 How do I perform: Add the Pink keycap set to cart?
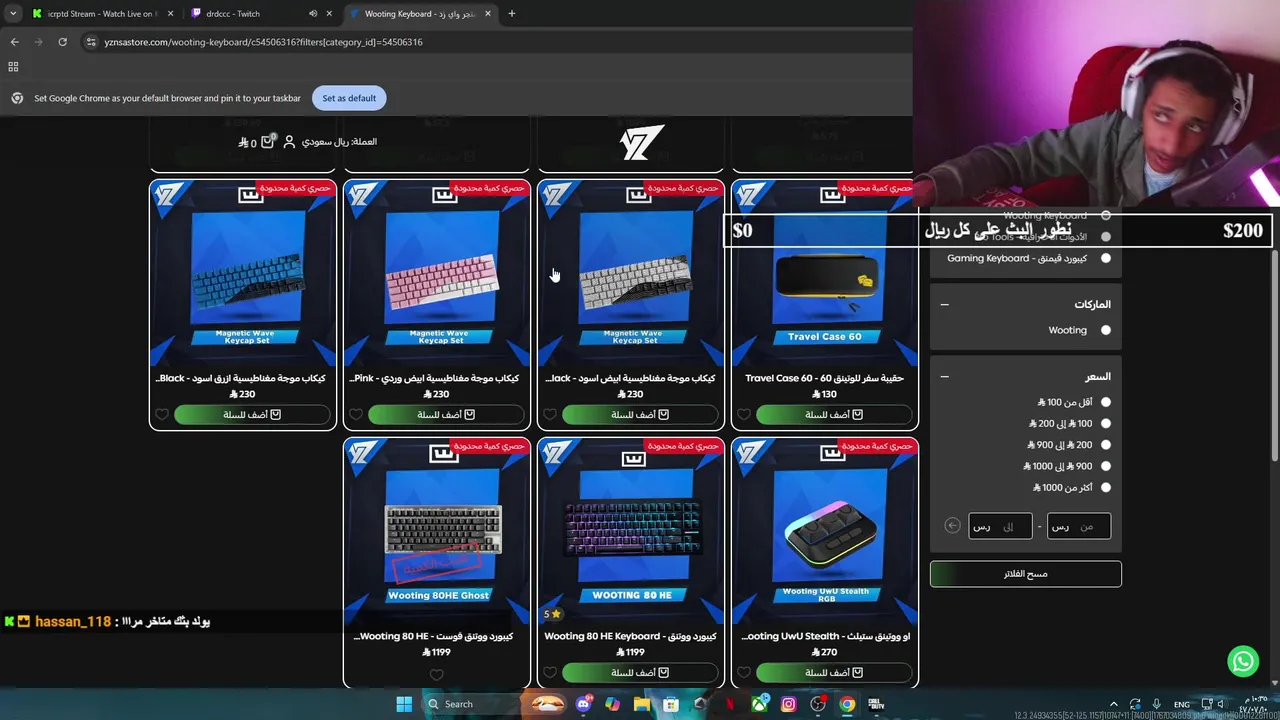[445, 414]
